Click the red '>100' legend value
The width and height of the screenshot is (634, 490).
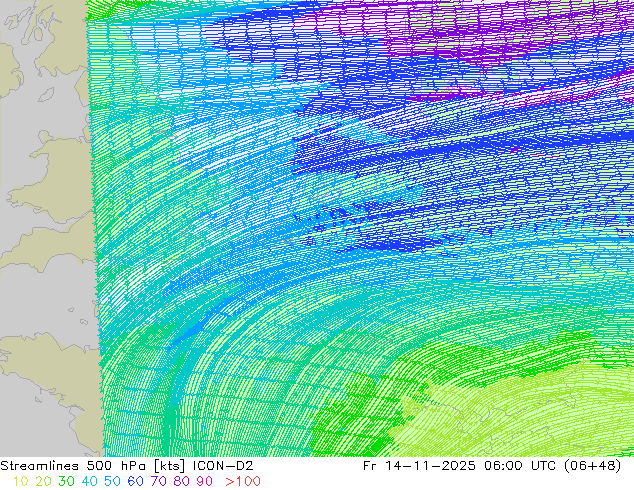pos(243,481)
